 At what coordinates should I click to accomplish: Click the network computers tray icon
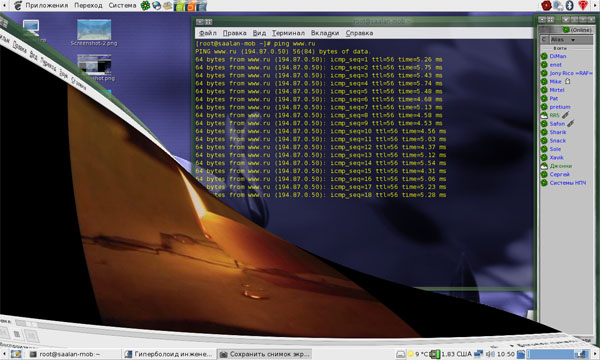click(x=558, y=5)
